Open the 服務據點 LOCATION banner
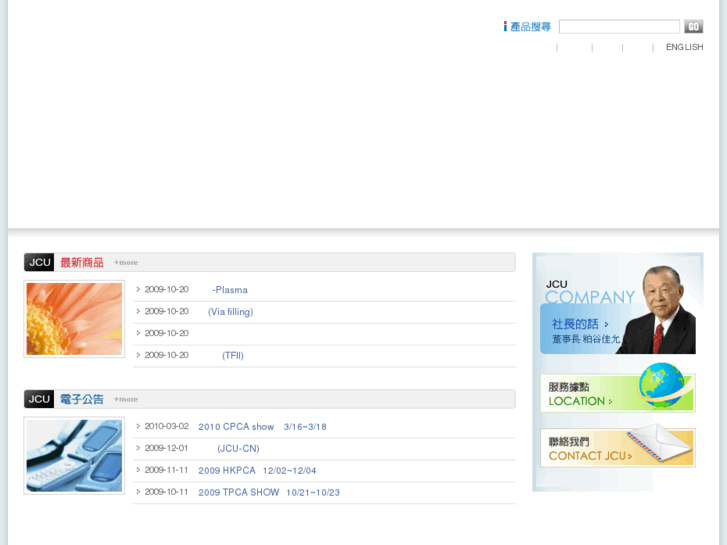Screen dimensions: 727x545 [618, 392]
